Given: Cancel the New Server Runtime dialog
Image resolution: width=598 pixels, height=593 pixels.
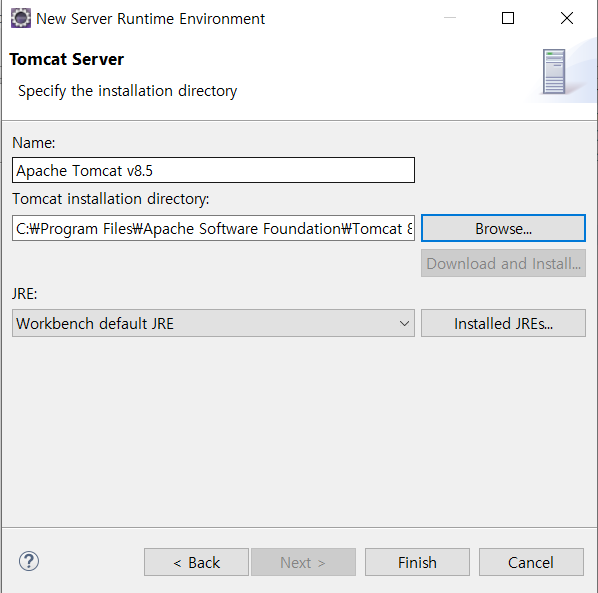Looking at the screenshot, I should point(531,562).
